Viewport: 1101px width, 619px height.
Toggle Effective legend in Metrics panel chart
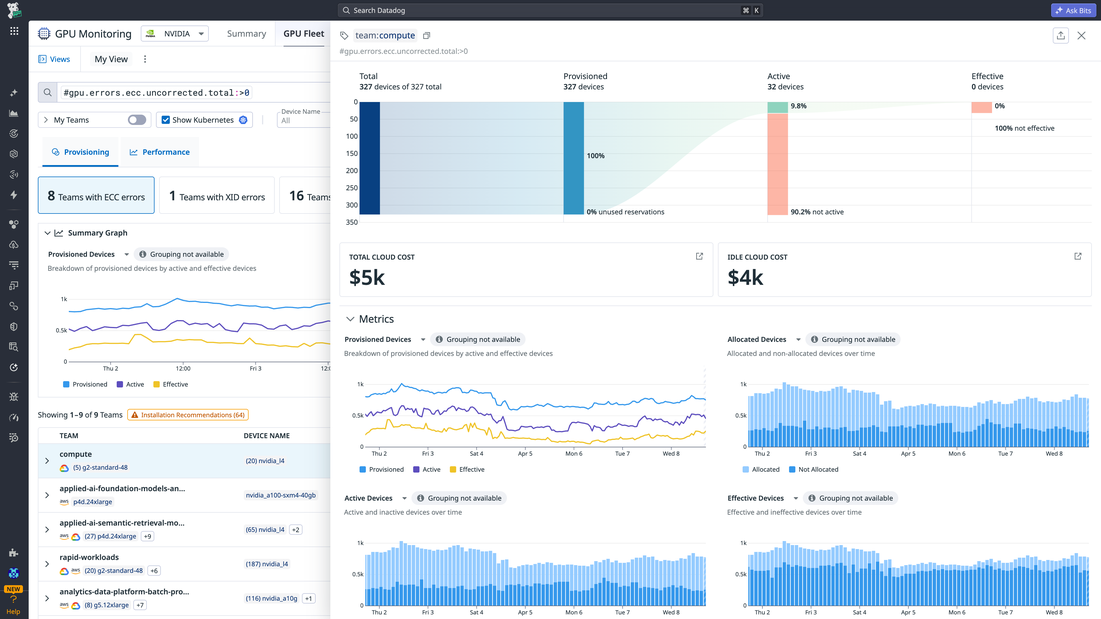click(x=467, y=470)
